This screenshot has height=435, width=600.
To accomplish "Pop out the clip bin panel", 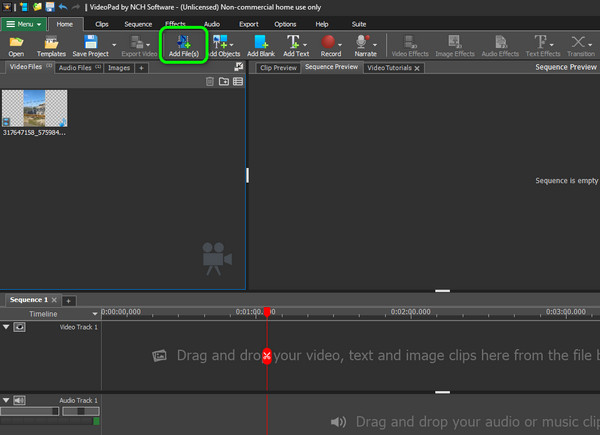I will (239, 67).
